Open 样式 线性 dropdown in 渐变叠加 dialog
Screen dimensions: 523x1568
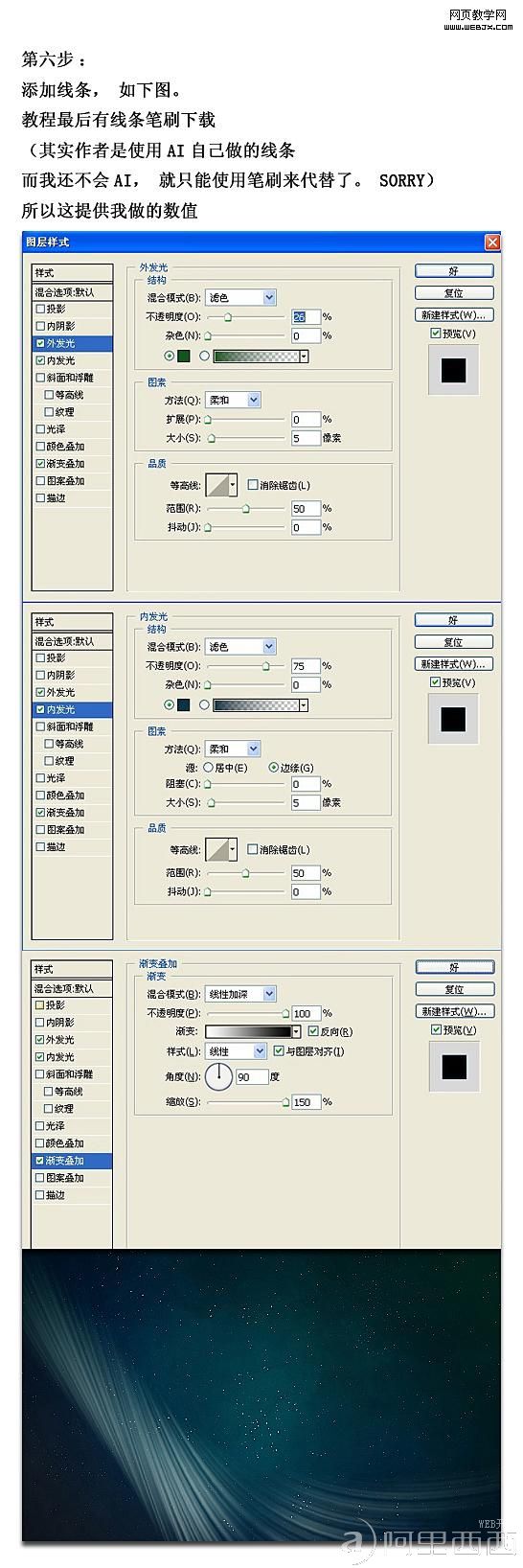click(x=236, y=1051)
